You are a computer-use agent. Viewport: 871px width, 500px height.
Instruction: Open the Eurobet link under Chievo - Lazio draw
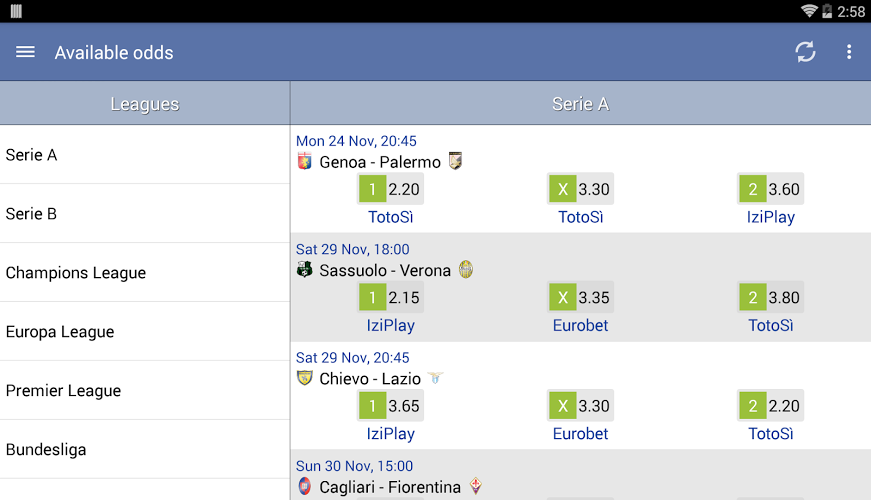click(x=580, y=433)
